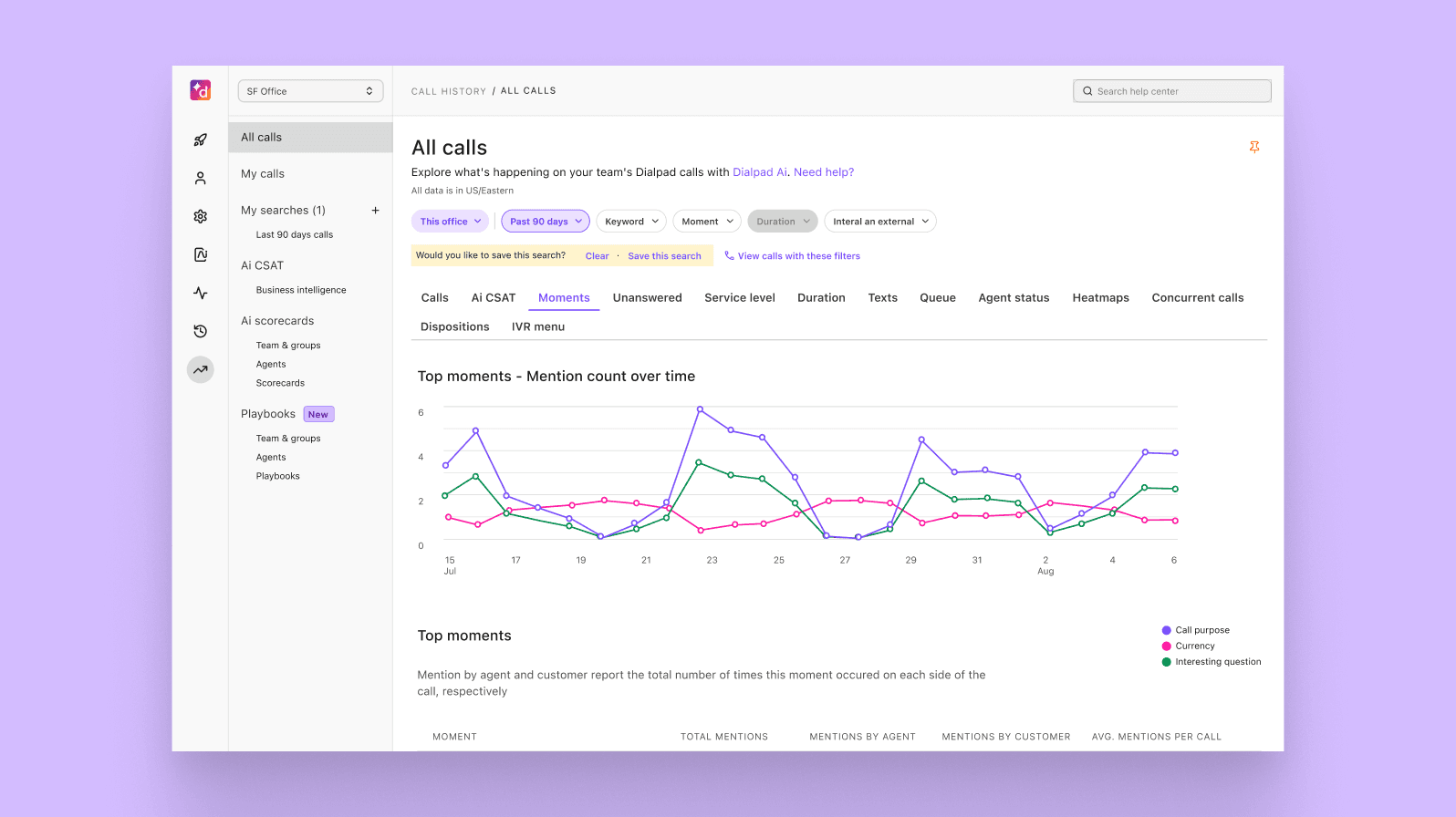This screenshot has height=817, width=1456.
Task: Click the Dialpad logo icon
Action: click(200, 90)
